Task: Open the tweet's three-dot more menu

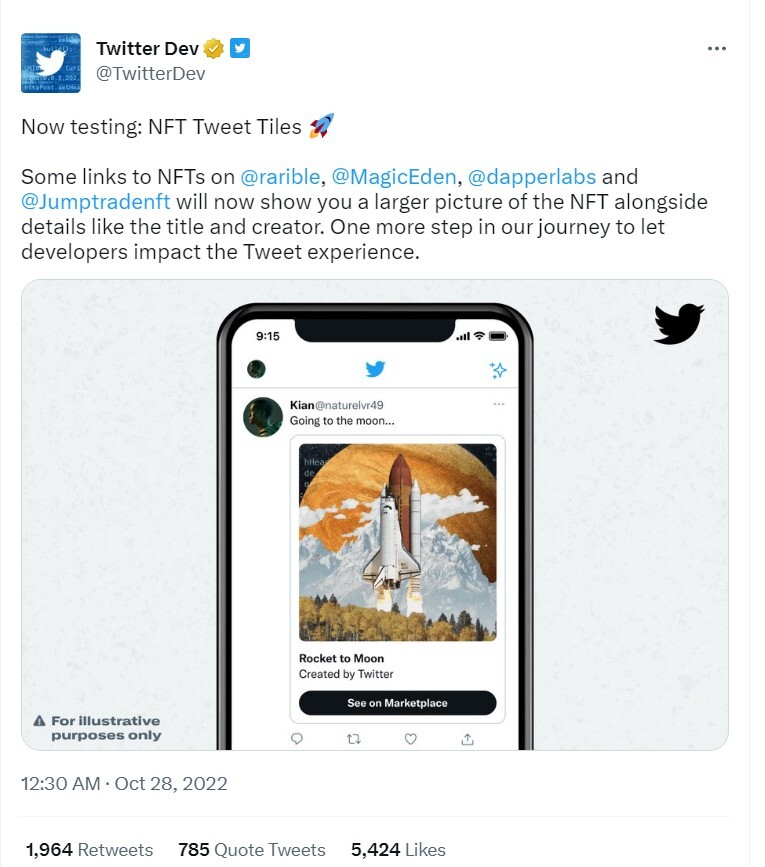Action: (716, 49)
